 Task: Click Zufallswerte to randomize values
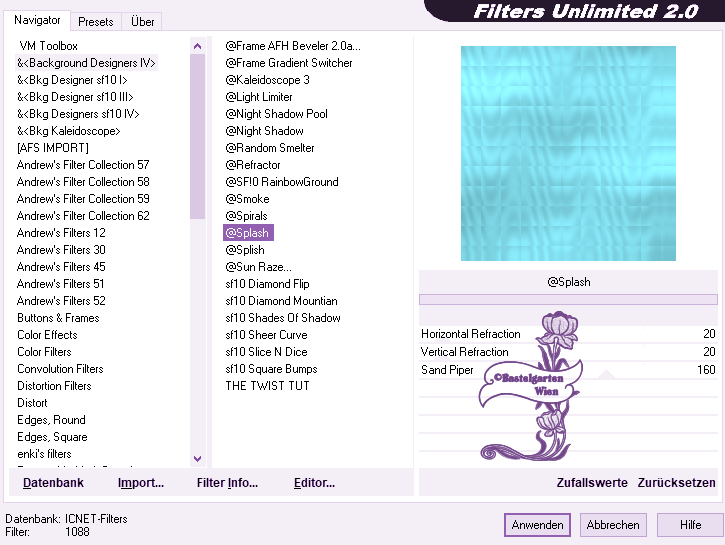(x=592, y=483)
